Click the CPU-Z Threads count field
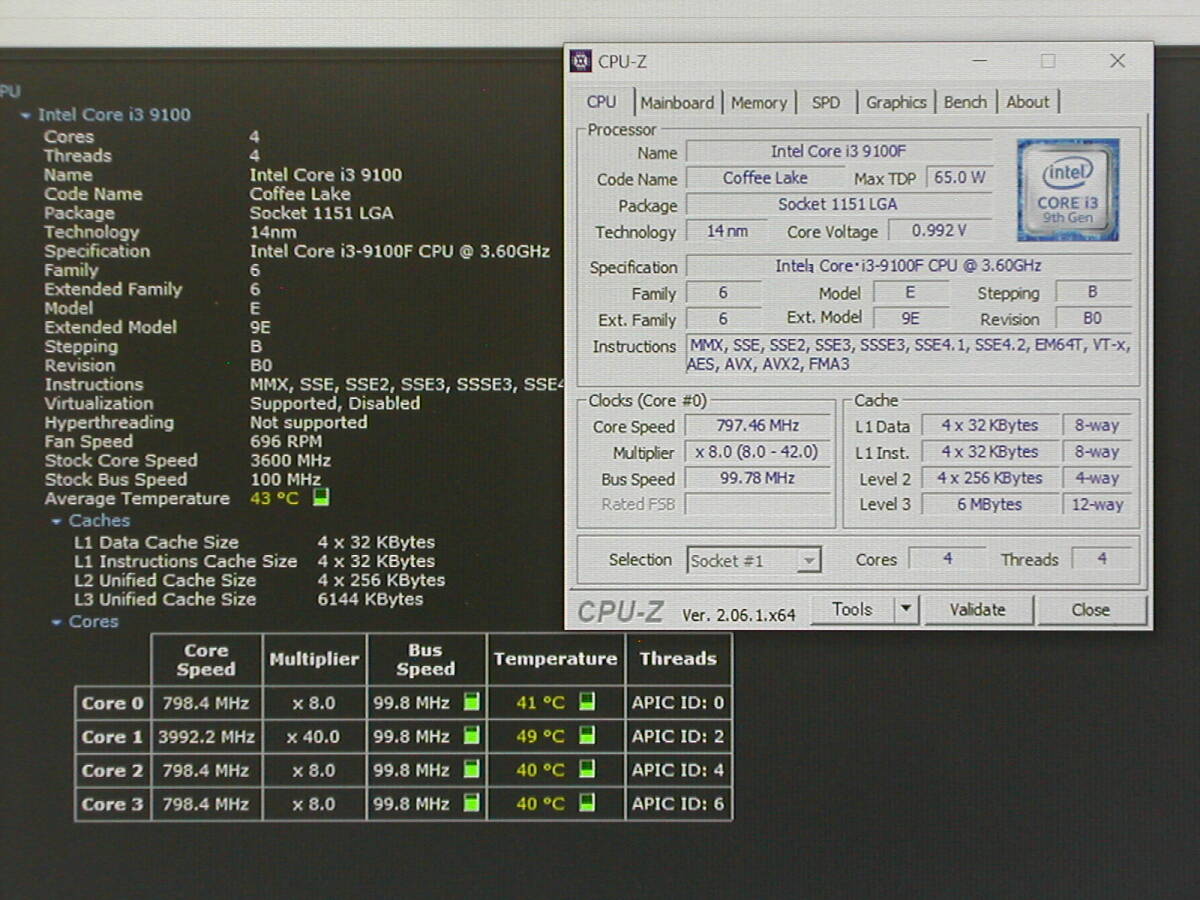1200x900 pixels. 1102,559
